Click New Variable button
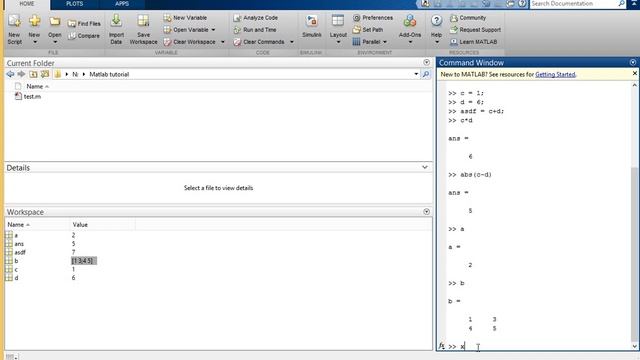 pos(185,18)
